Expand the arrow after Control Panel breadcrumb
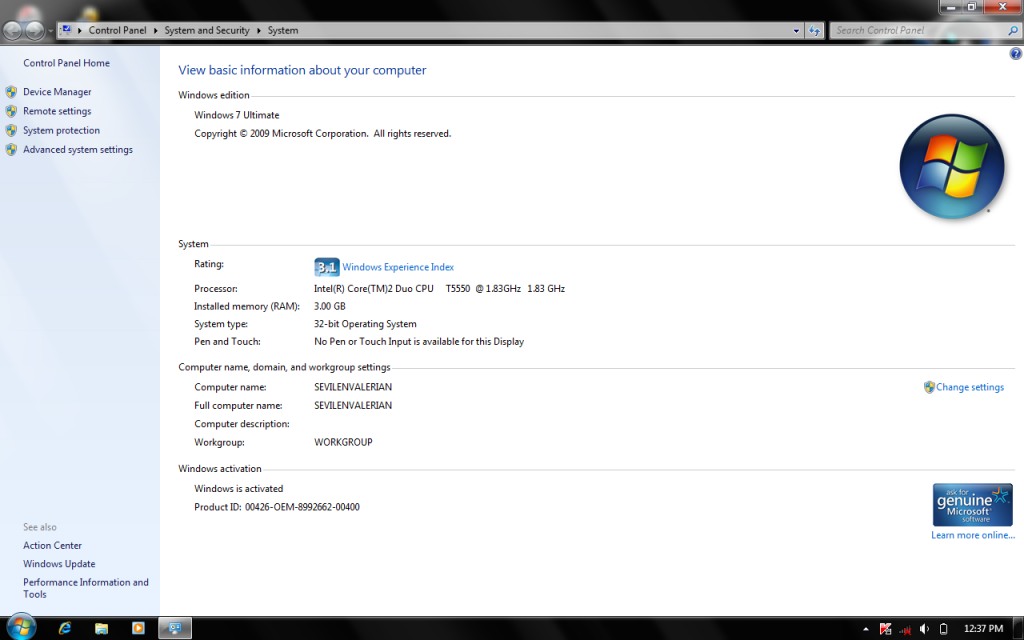Image resolution: width=1024 pixels, height=640 pixels. 155,31
